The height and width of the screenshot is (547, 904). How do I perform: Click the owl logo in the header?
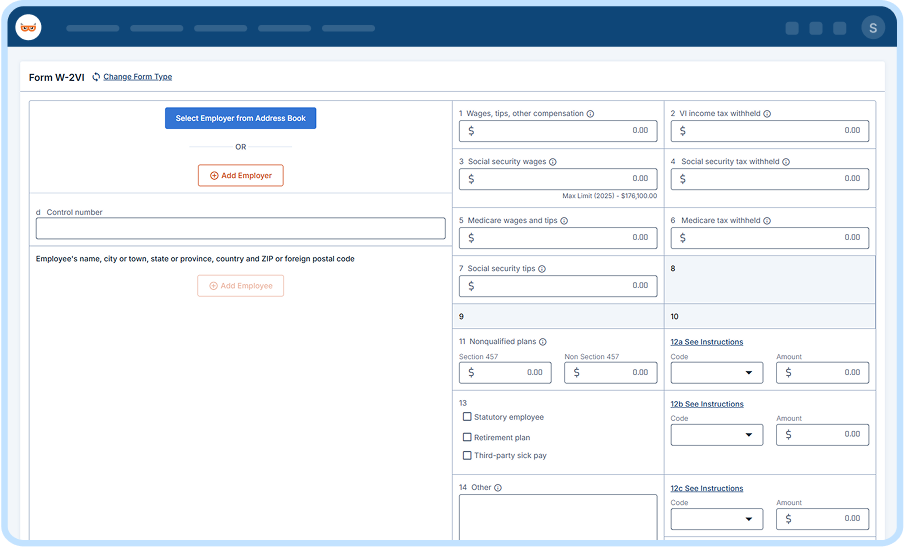click(x=28, y=27)
